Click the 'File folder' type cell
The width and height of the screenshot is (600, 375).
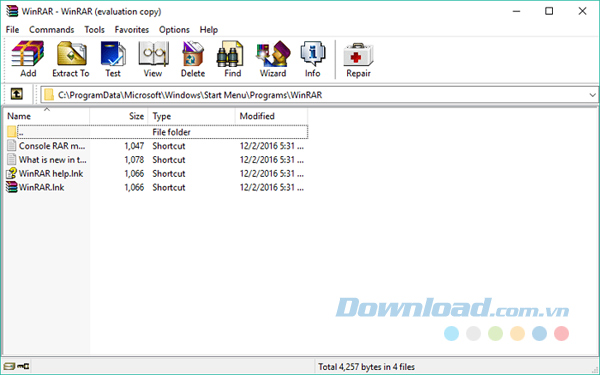(x=171, y=132)
